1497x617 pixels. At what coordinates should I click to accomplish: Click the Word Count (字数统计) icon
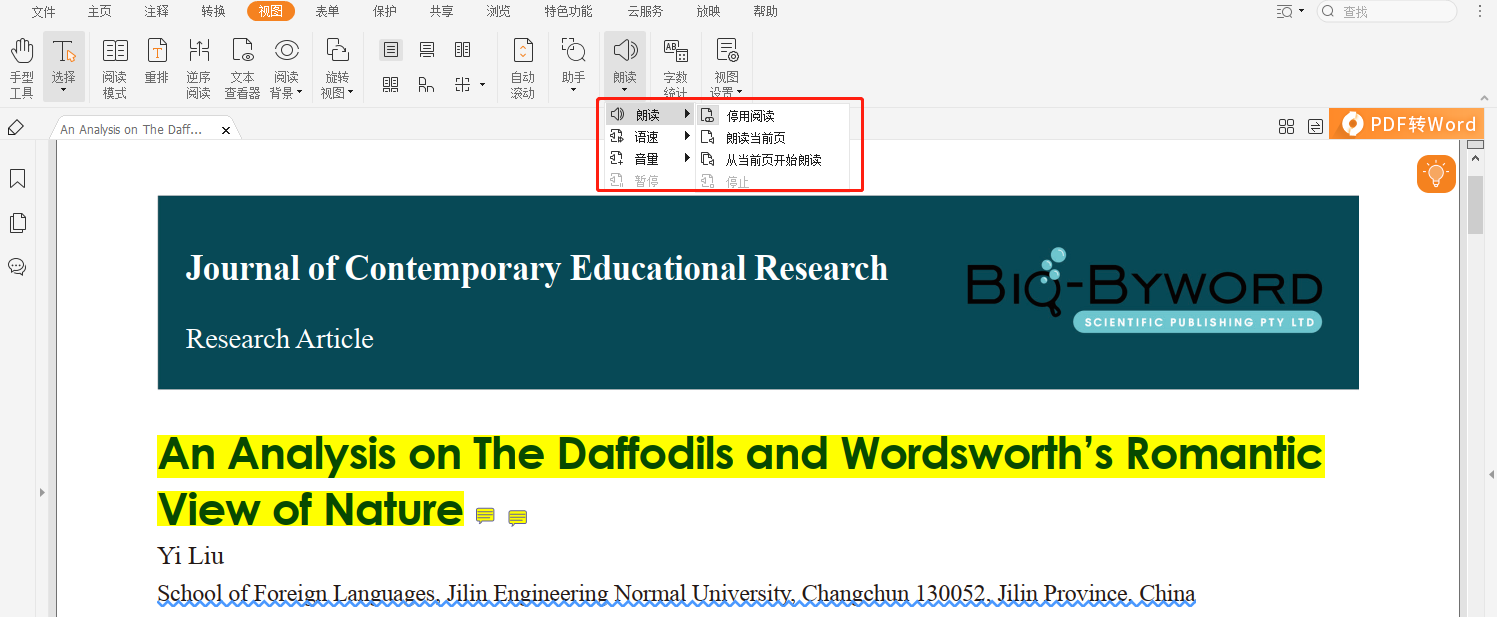tap(676, 67)
